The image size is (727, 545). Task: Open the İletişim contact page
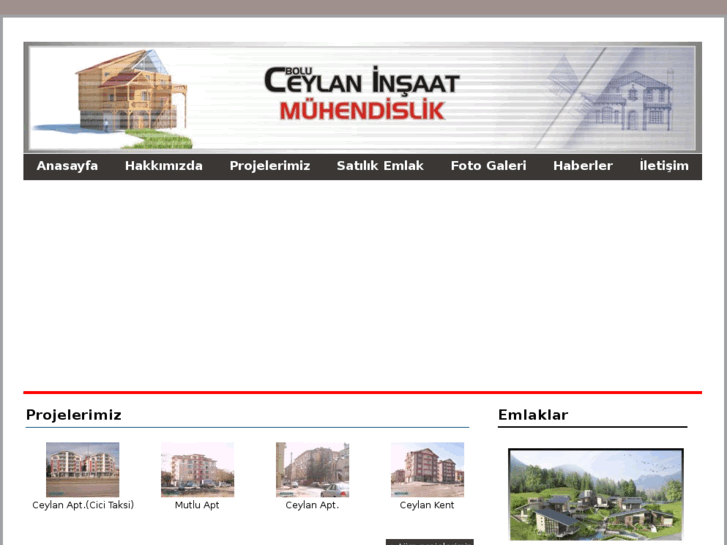point(664,166)
